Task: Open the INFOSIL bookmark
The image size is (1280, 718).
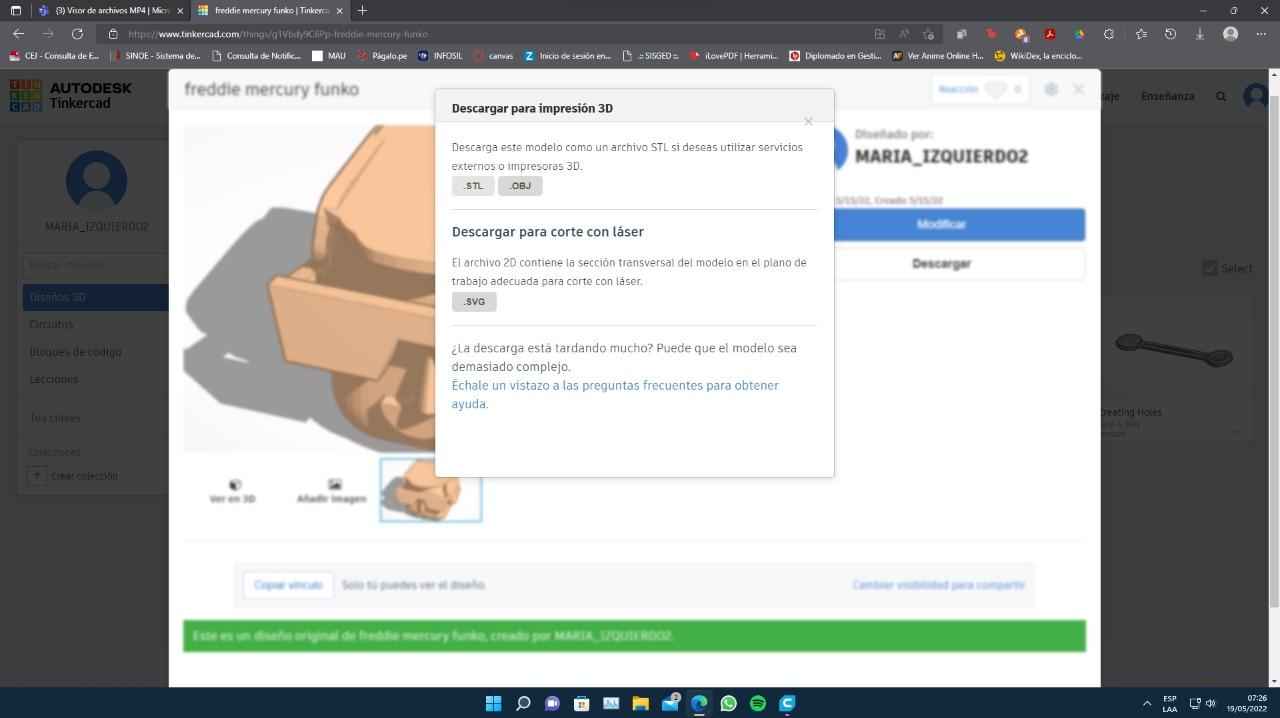Action: 440,56
